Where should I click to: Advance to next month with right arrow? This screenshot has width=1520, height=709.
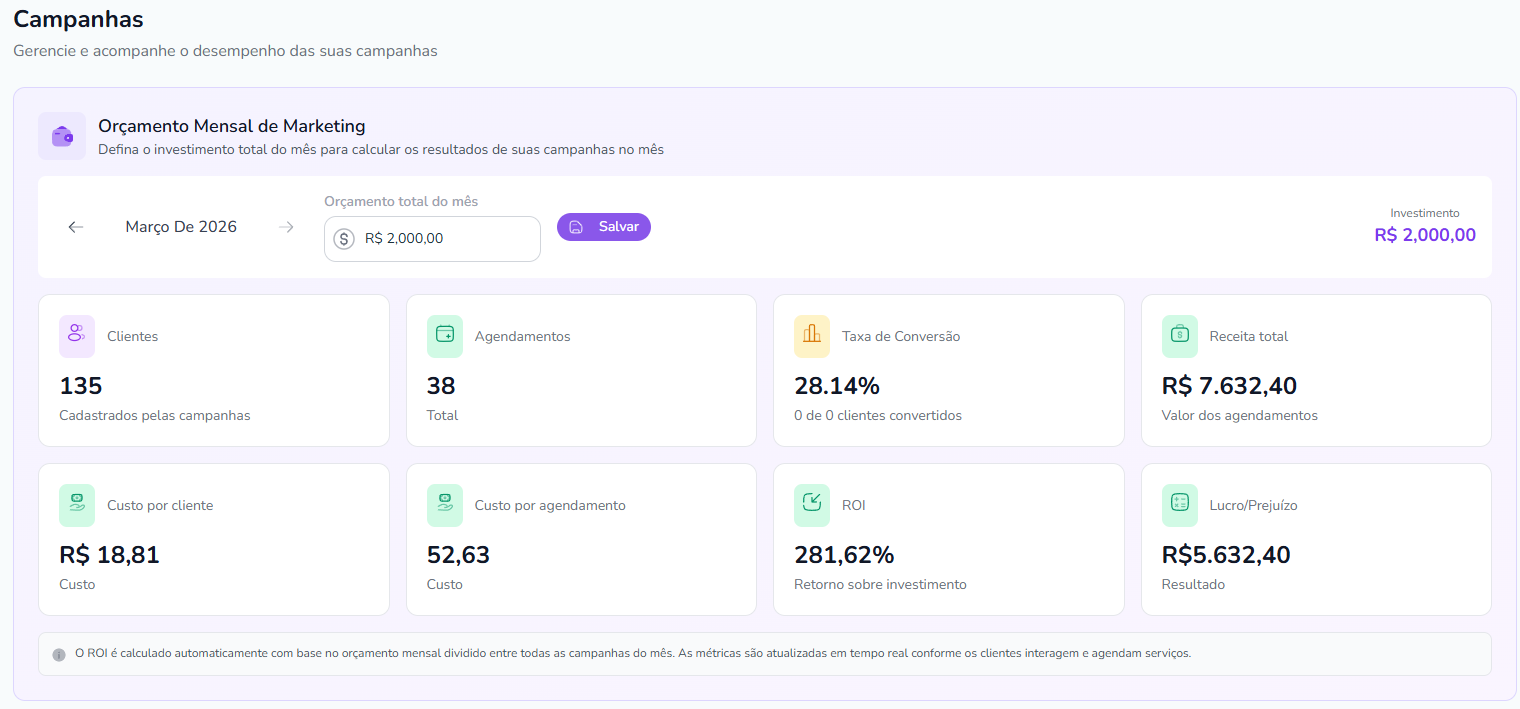286,227
